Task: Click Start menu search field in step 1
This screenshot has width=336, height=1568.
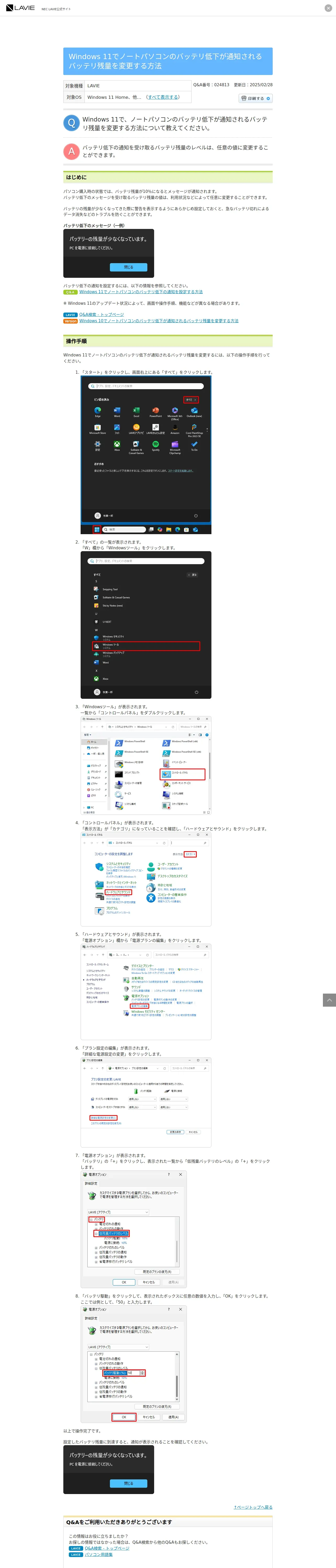Action: tap(146, 386)
